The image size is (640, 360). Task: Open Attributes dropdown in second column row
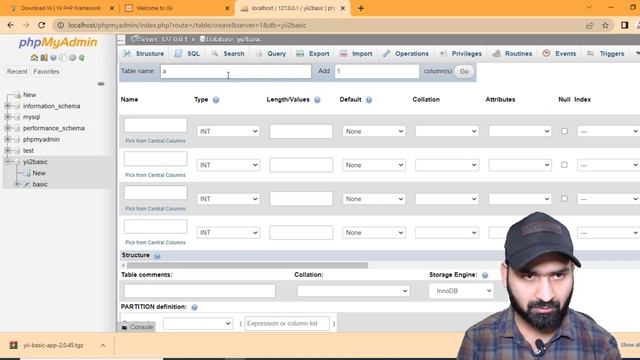(520, 165)
